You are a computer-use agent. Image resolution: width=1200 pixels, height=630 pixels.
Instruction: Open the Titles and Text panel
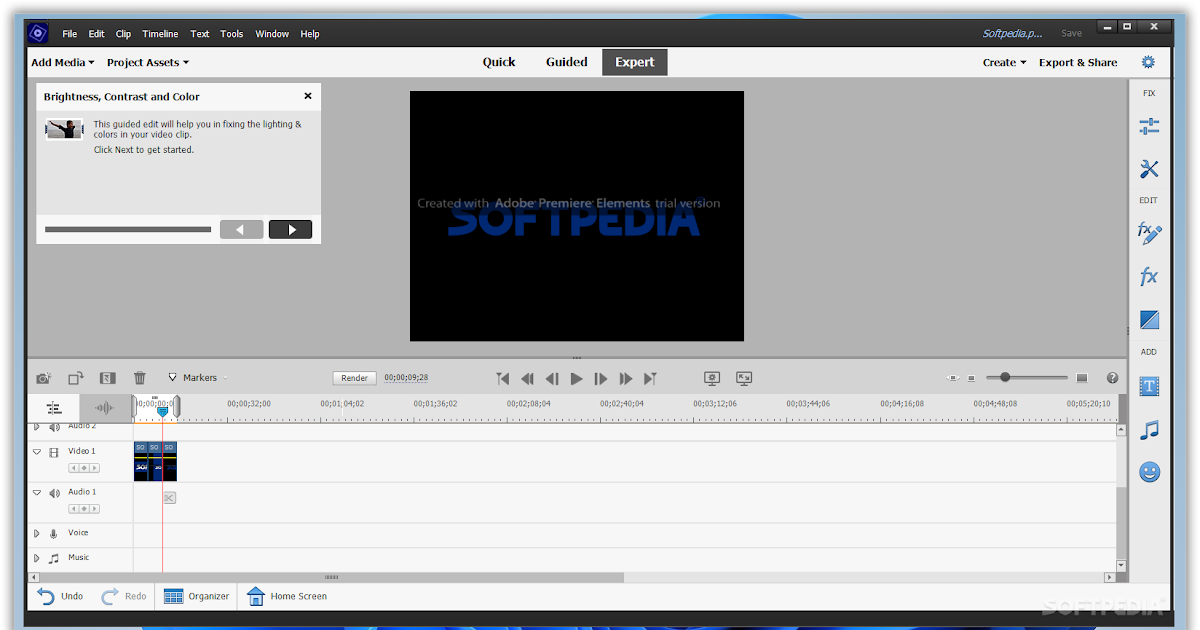click(1149, 386)
